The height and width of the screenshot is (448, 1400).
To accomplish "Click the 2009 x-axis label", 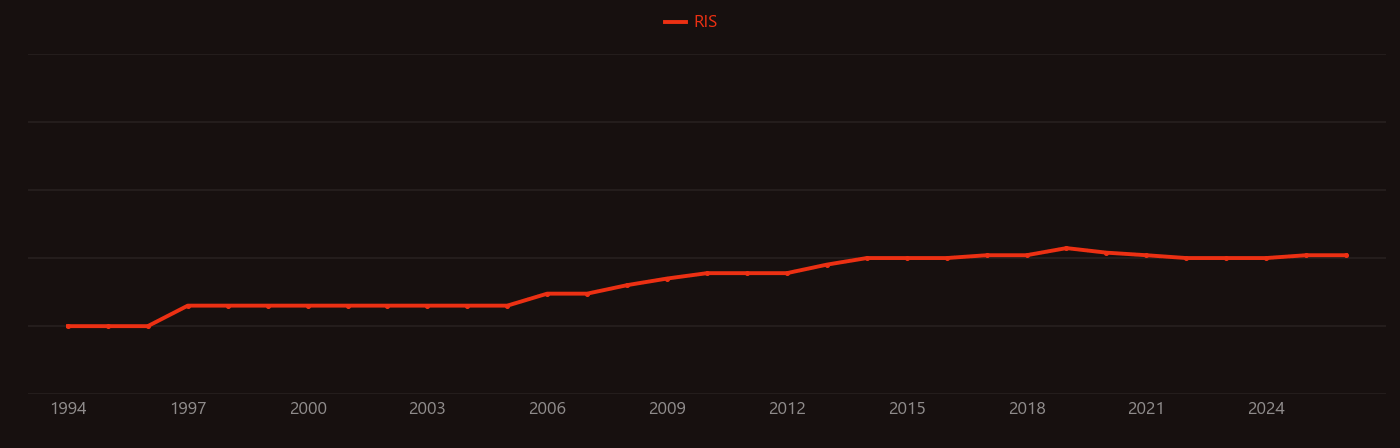I will [x=667, y=409].
